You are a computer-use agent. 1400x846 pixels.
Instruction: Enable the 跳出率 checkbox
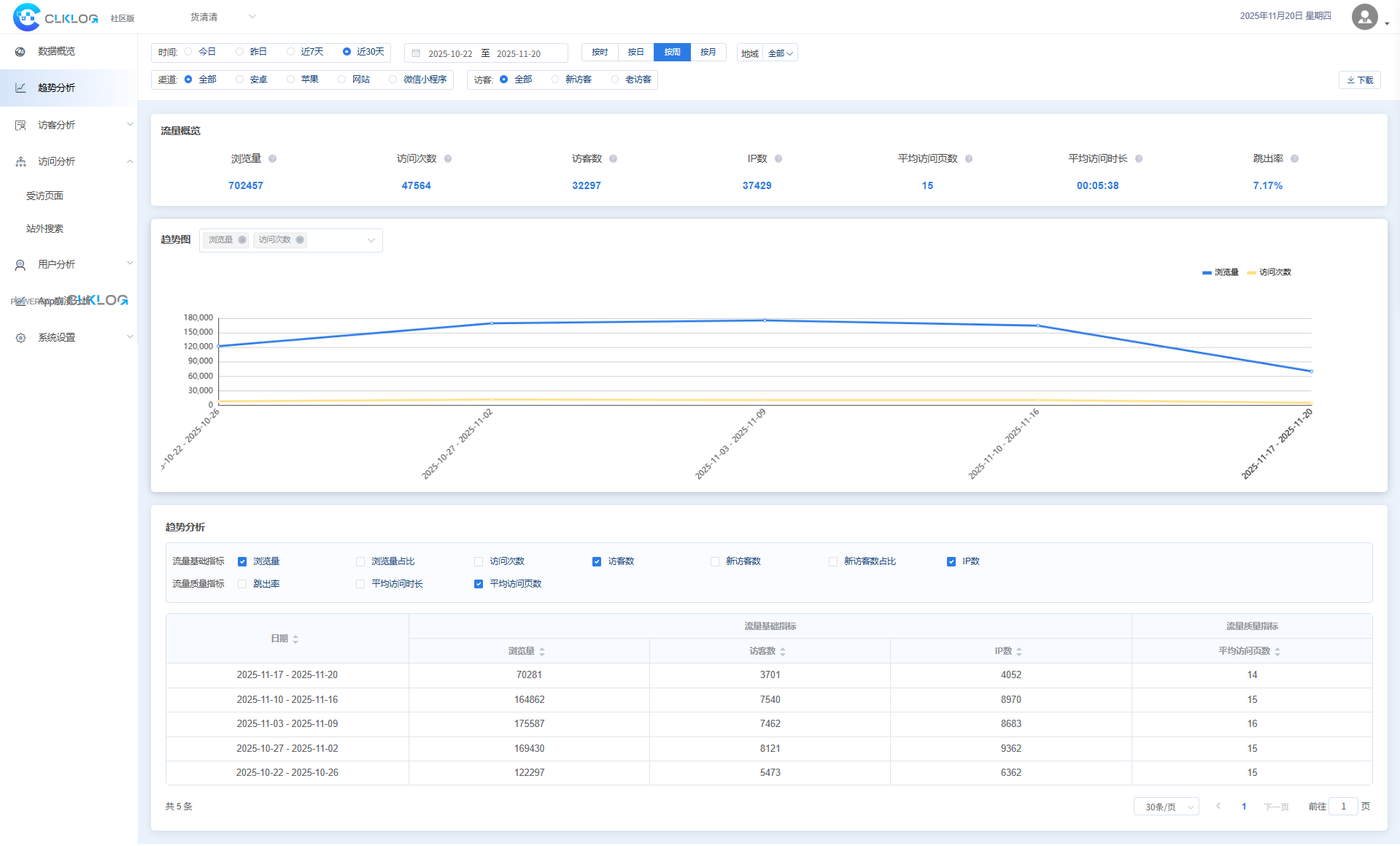242,585
